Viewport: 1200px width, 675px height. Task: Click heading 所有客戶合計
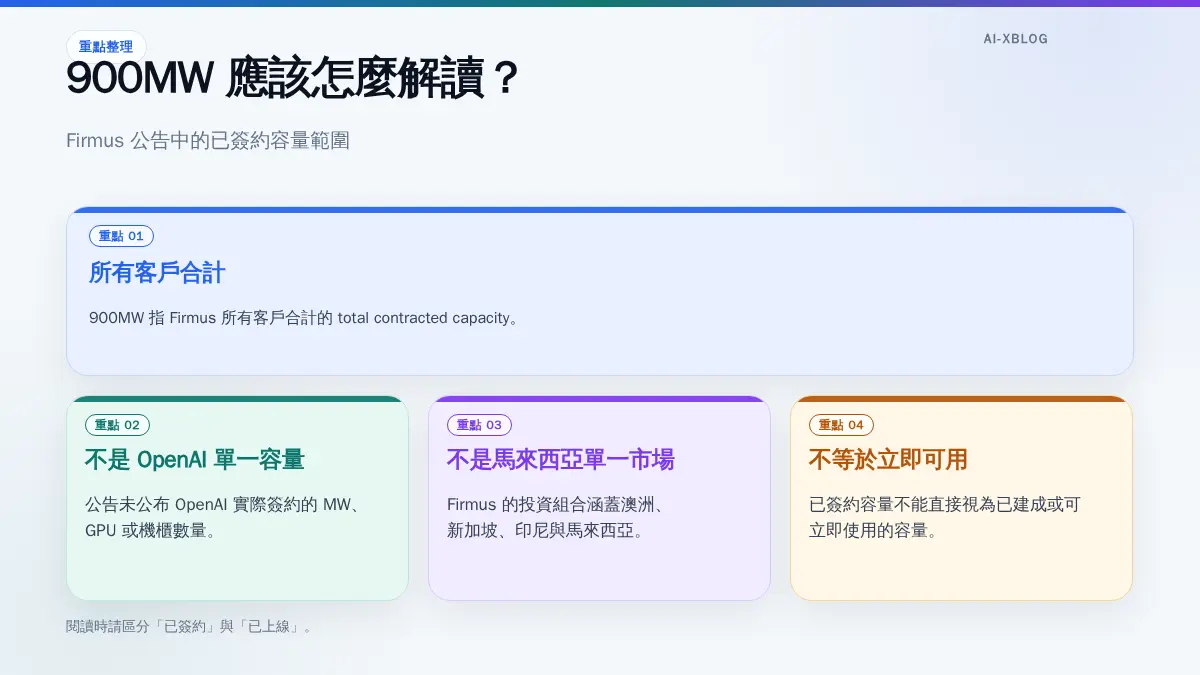(157, 272)
